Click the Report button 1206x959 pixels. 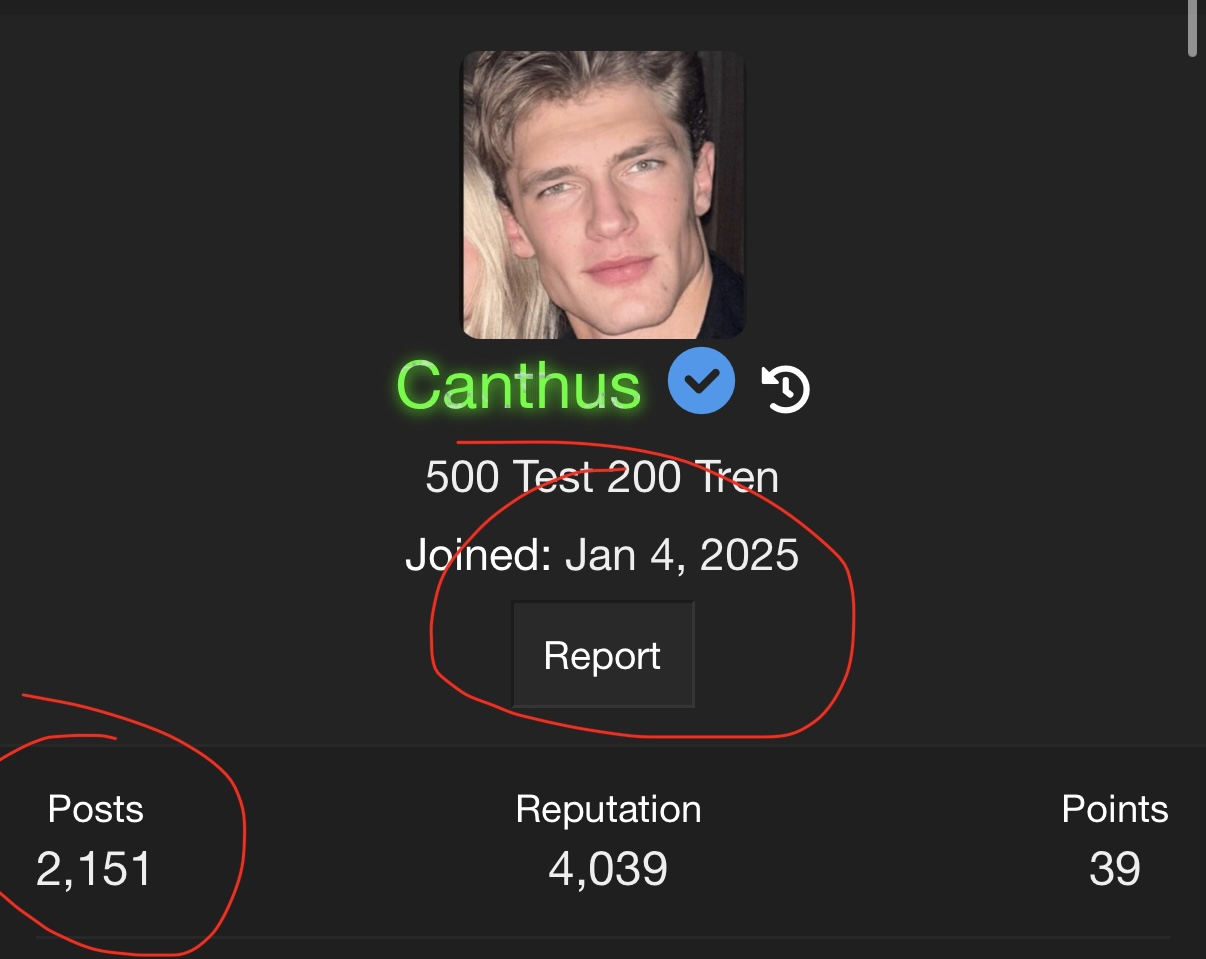pos(602,655)
